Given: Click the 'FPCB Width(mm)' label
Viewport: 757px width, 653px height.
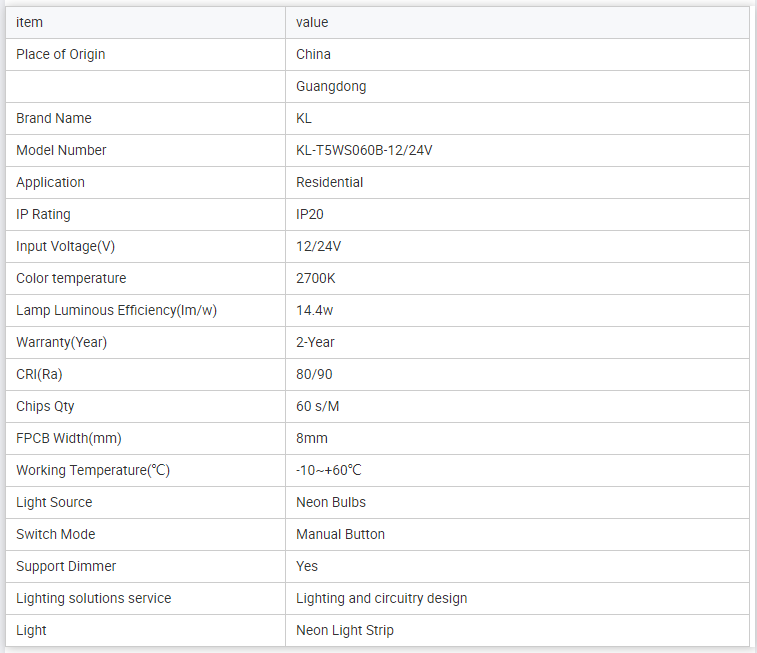Looking at the screenshot, I should click(69, 438).
